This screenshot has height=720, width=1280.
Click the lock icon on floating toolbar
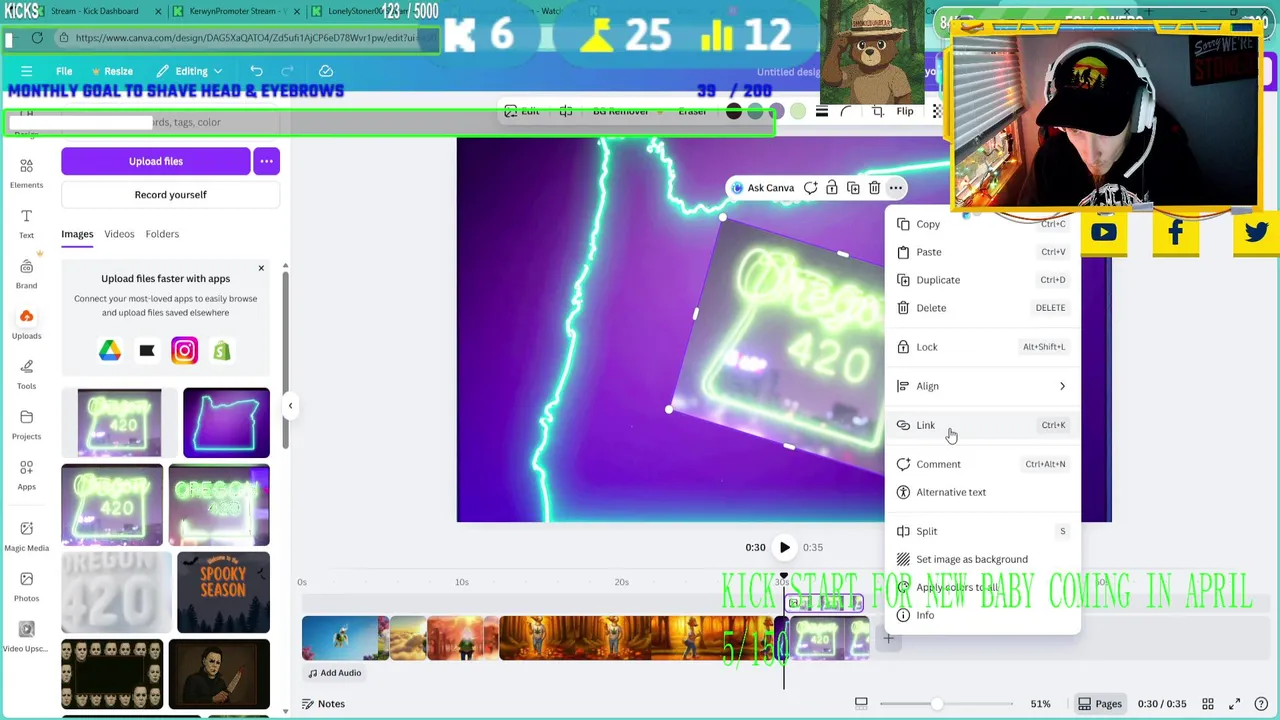click(x=832, y=188)
